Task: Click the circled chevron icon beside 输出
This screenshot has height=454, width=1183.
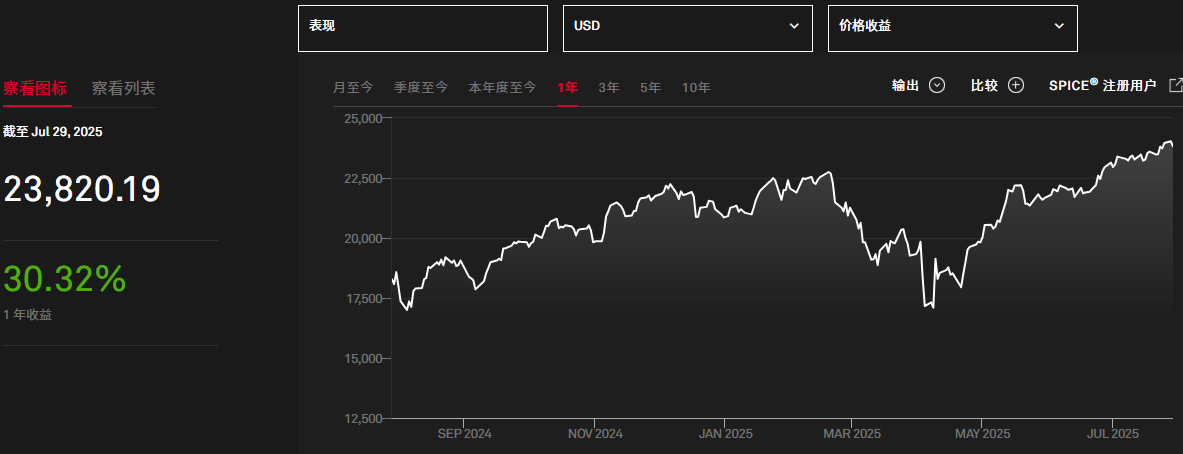Action: click(937, 85)
